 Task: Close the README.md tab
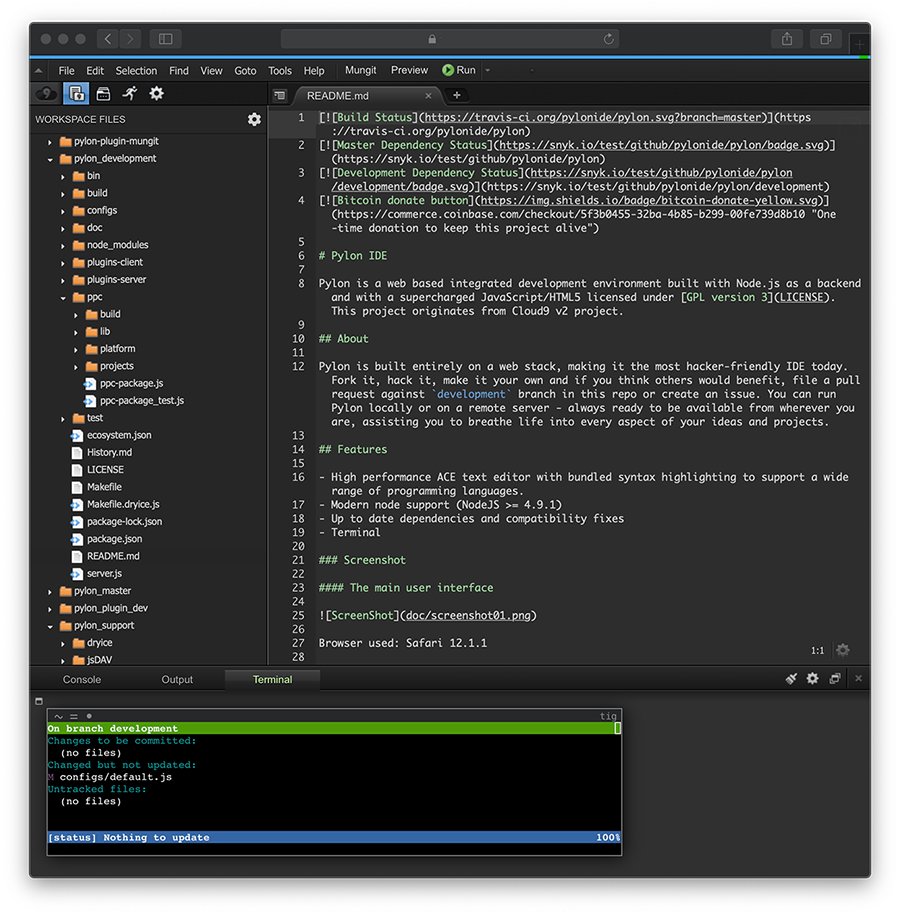click(x=428, y=96)
